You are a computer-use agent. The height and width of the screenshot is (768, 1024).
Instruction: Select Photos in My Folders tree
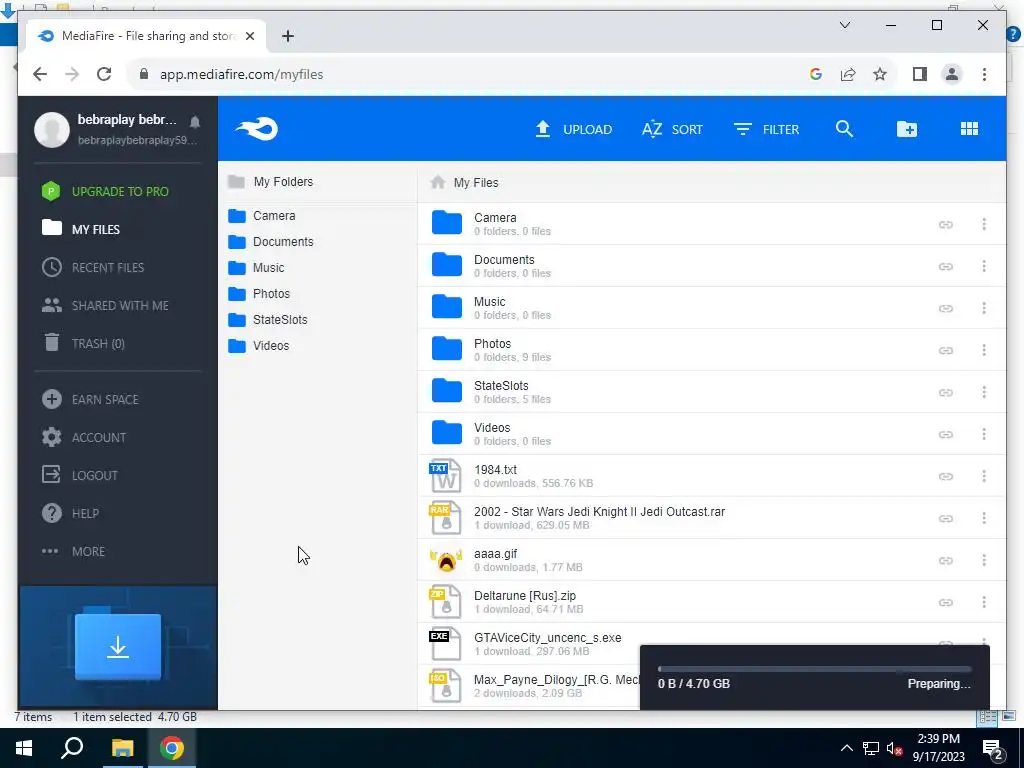pos(259,294)
